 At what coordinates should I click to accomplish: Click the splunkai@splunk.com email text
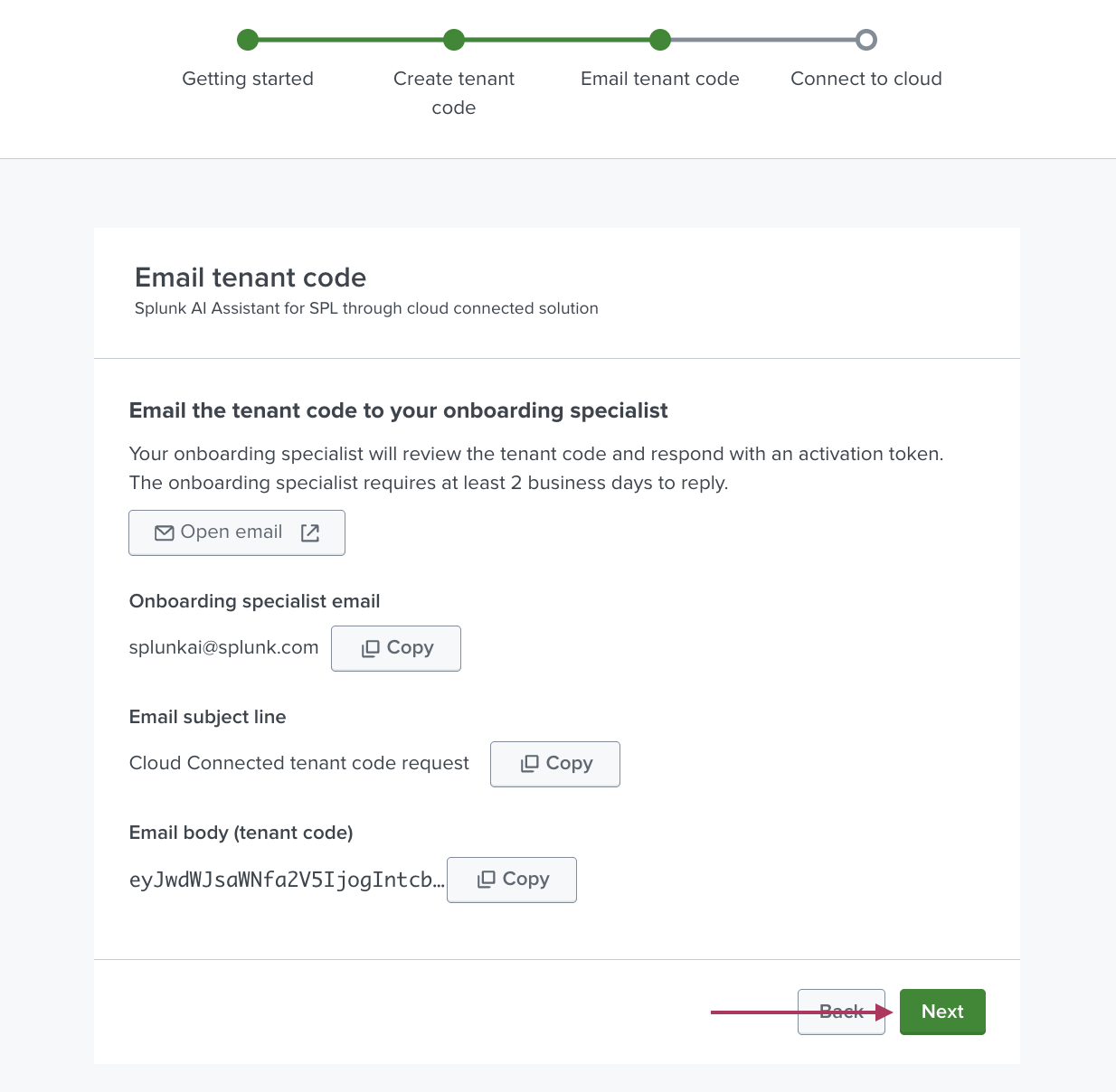coord(224,647)
